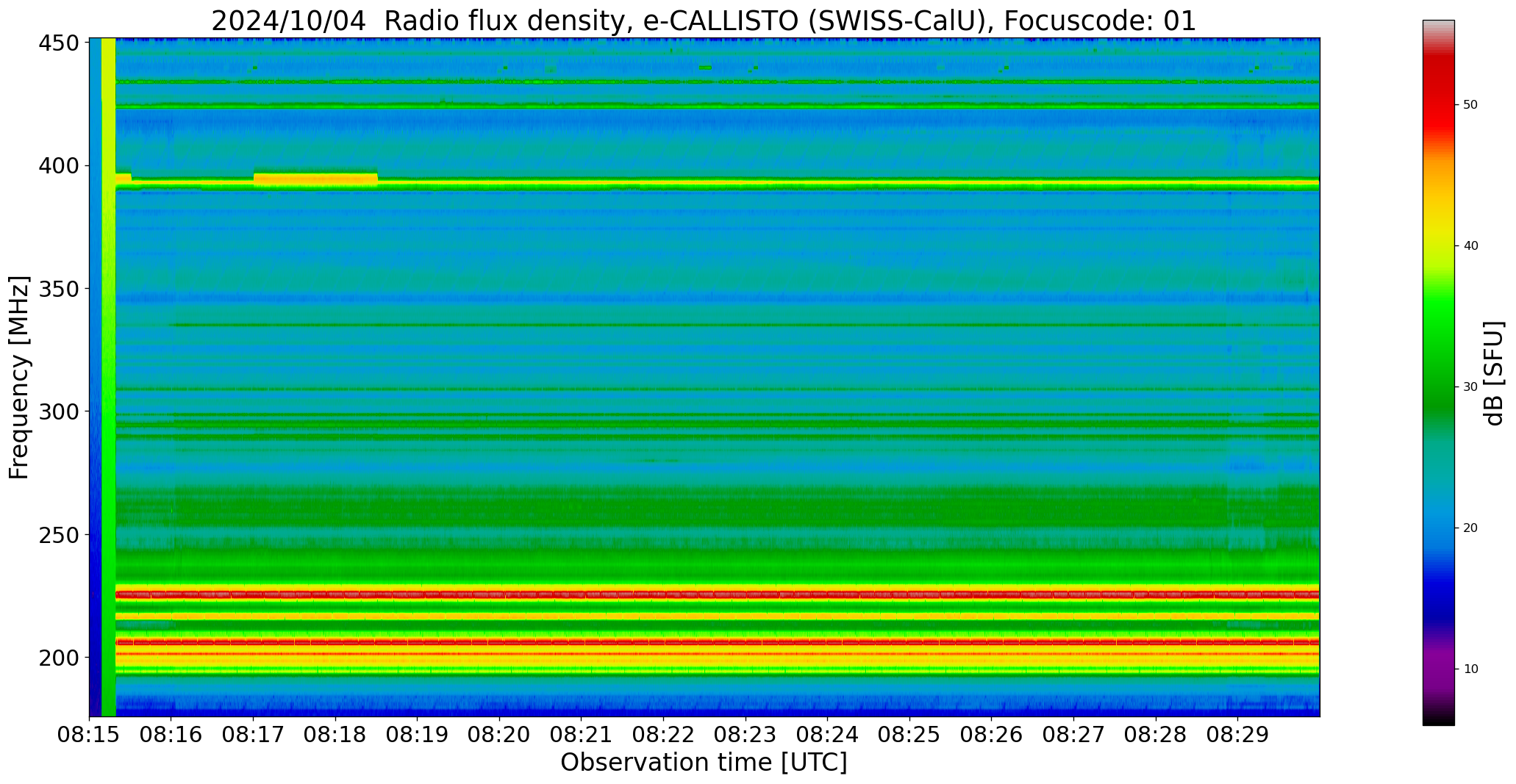Image resolution: width=1516 pixels, height=784 pixels.
Task: Click the 'Observation time [UTC]' axis label
Action: tap(704, 763)
